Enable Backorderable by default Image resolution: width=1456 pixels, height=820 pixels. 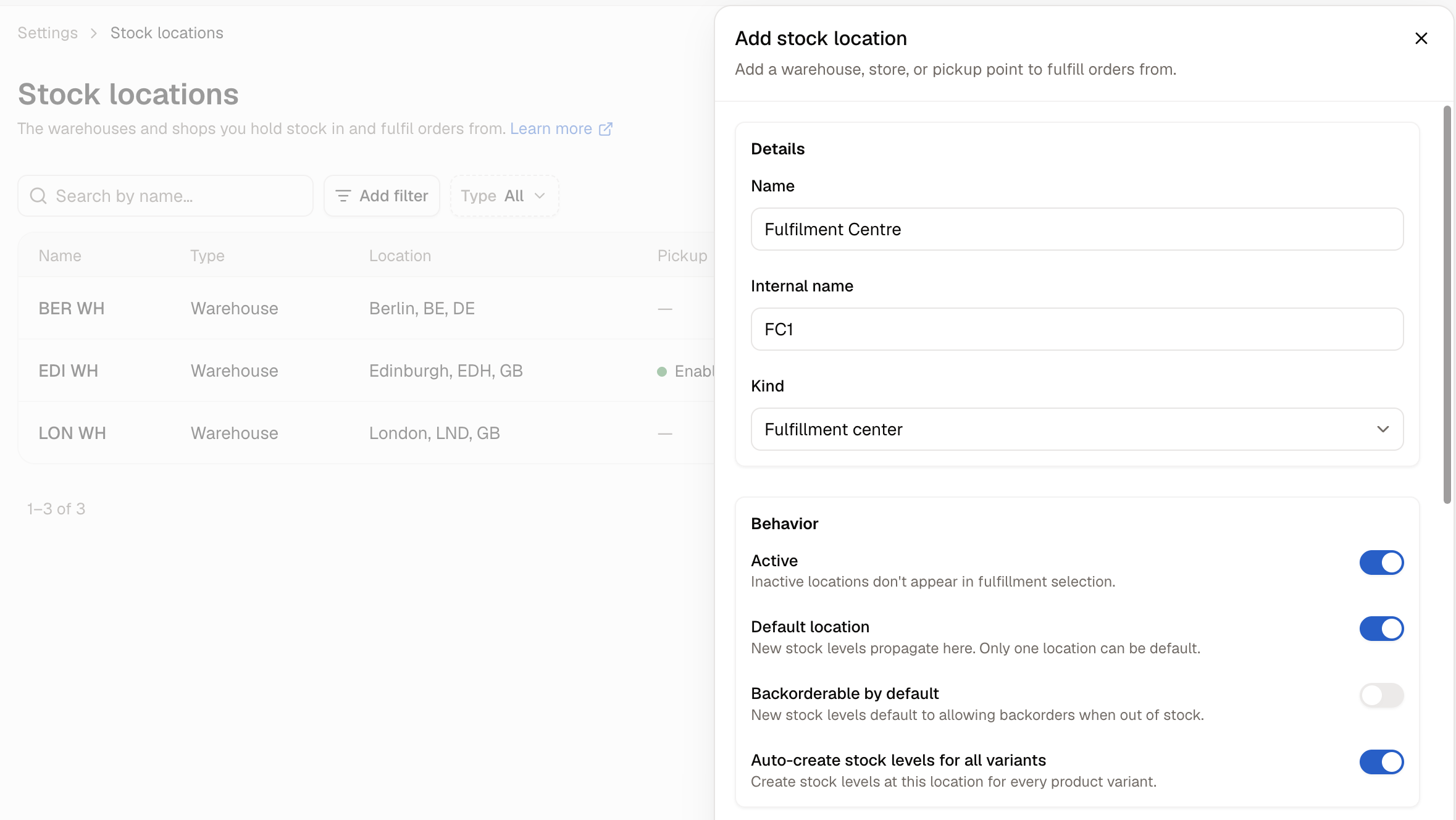(1381, 695)
